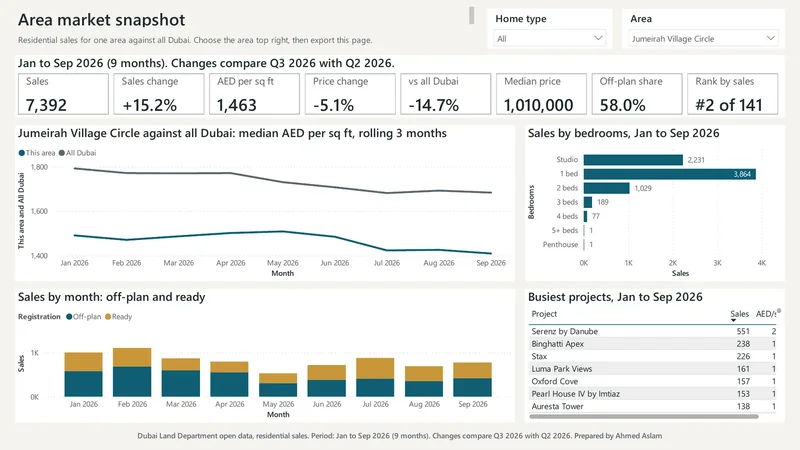The width and height of the screenshot is (800, 450).
Task: Click the vs all Dubai card -14.7%
Action: [x=445, y=94]
